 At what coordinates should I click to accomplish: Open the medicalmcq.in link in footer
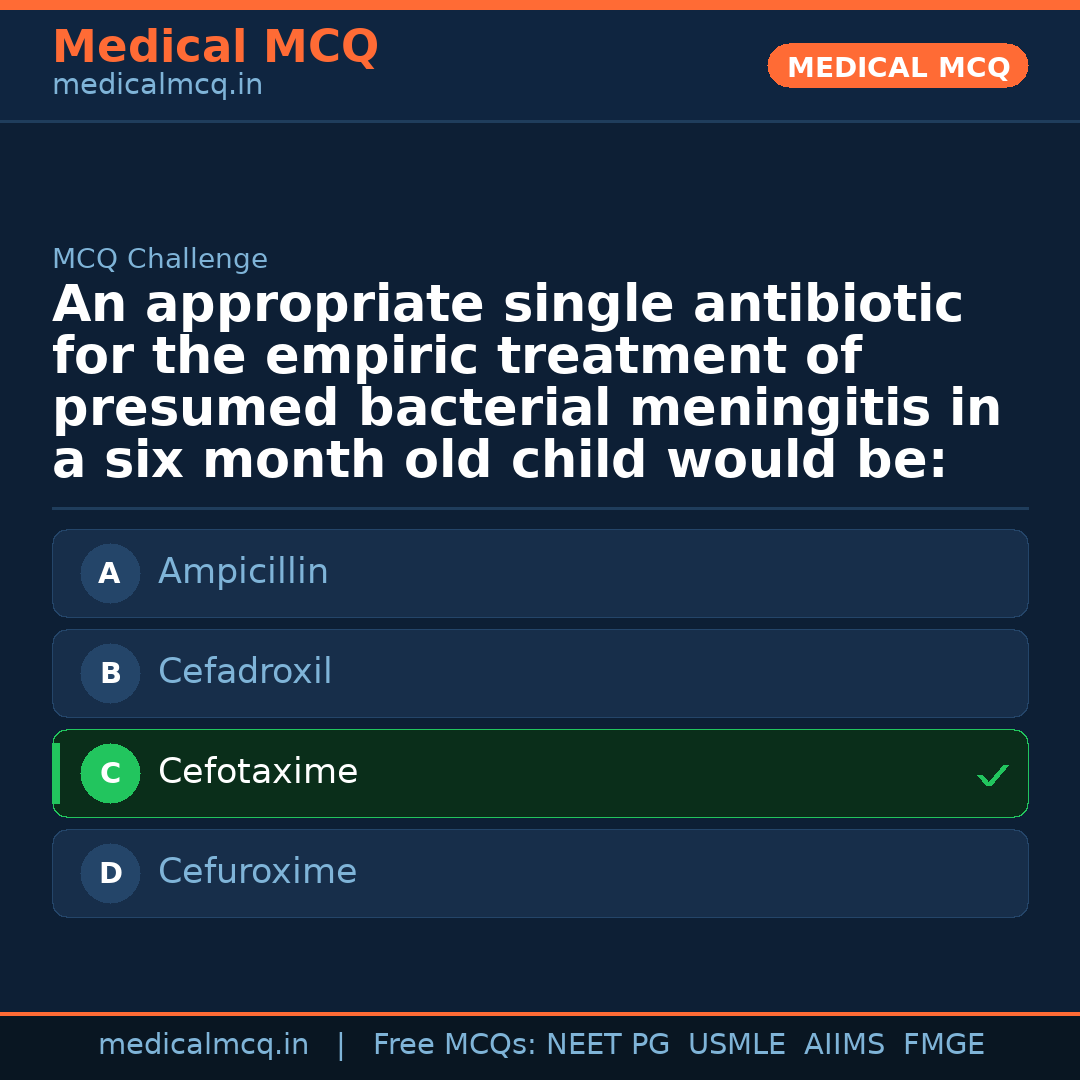coord(203,1045)
